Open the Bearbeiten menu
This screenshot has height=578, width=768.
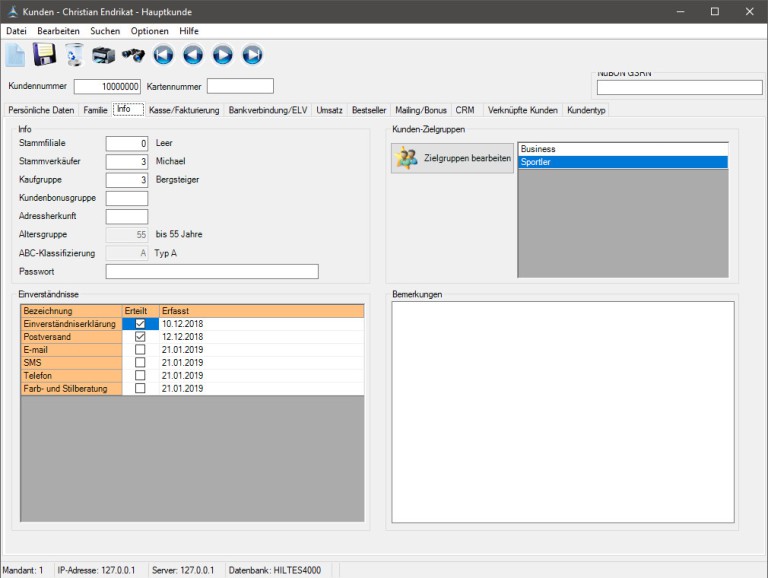coord(58,31)
